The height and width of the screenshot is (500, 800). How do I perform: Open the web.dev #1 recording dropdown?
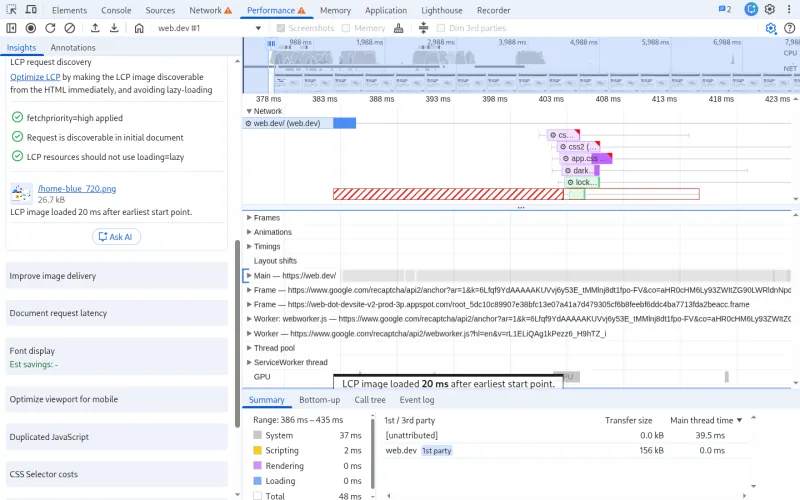coord(209,28)
